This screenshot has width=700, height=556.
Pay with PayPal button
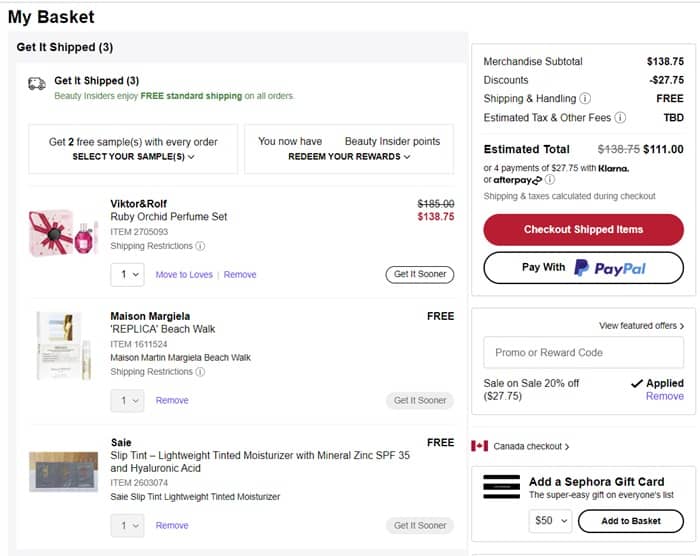(583, 268)
